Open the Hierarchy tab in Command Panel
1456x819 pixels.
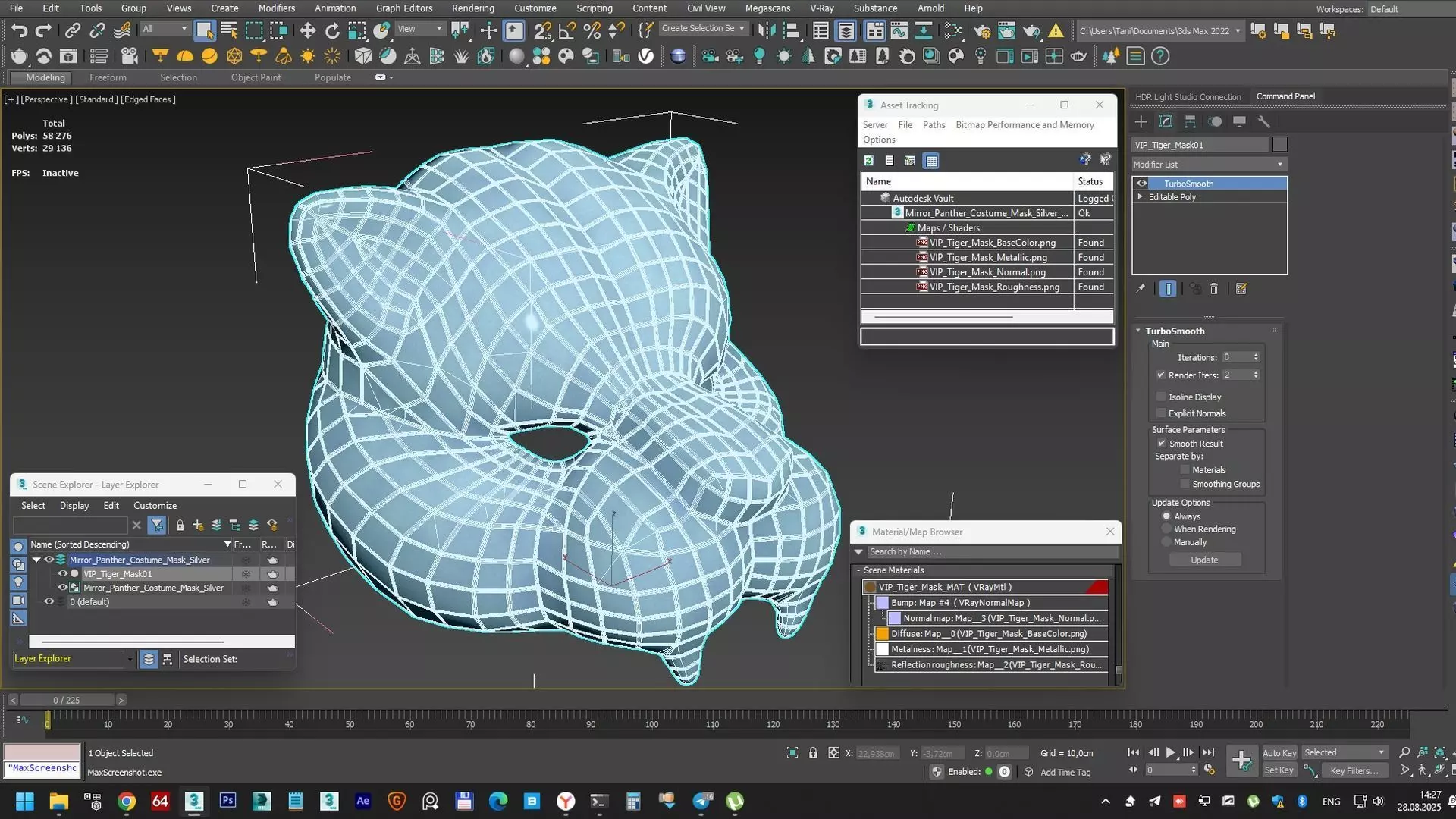[x=1191, y=121]
